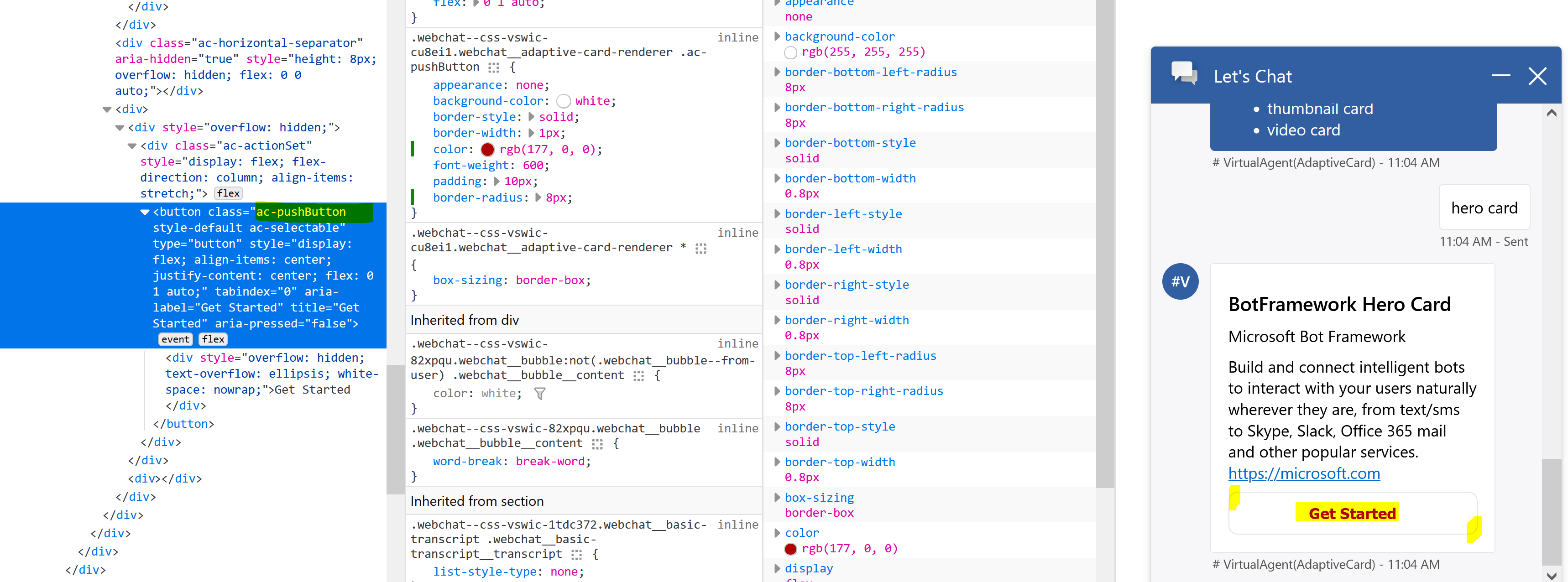Toggle the flex badge on the ac-actionSet div
Image resolution: width=1568 pixels, height=582 pixels.
pos(228,193)
